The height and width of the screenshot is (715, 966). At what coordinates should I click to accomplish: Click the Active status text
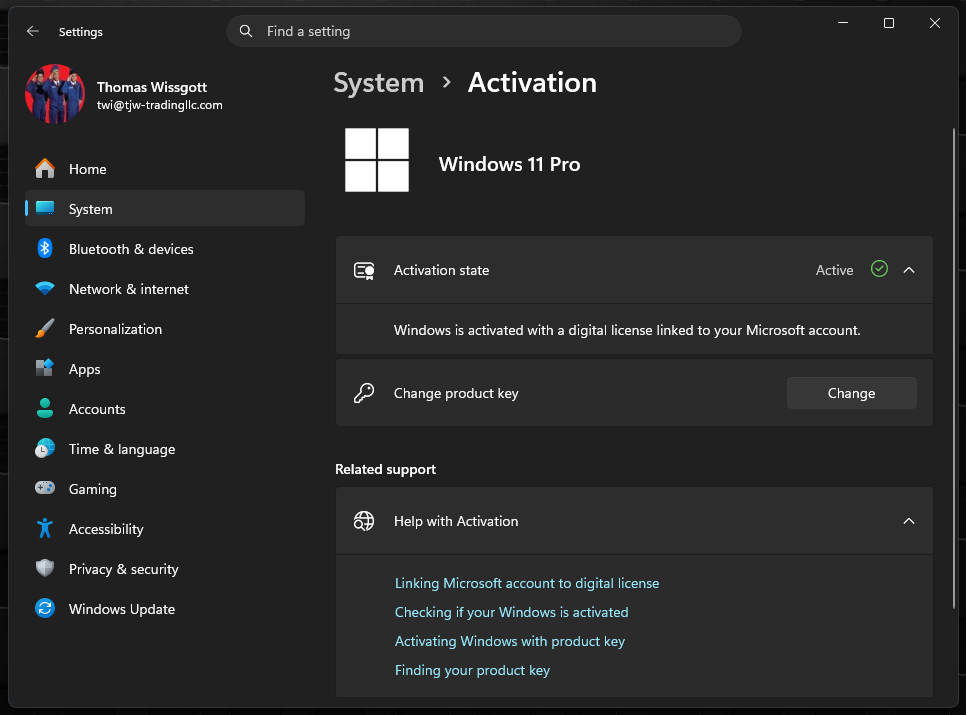pos(834,270)
